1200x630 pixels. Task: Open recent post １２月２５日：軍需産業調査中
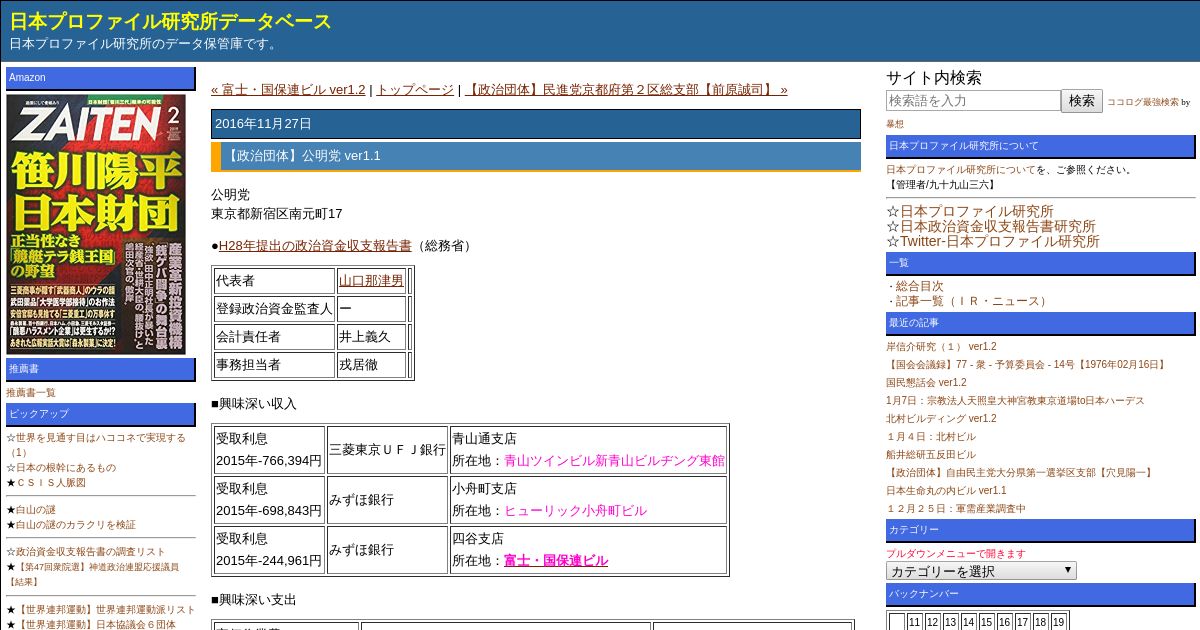tap(956, 509)
